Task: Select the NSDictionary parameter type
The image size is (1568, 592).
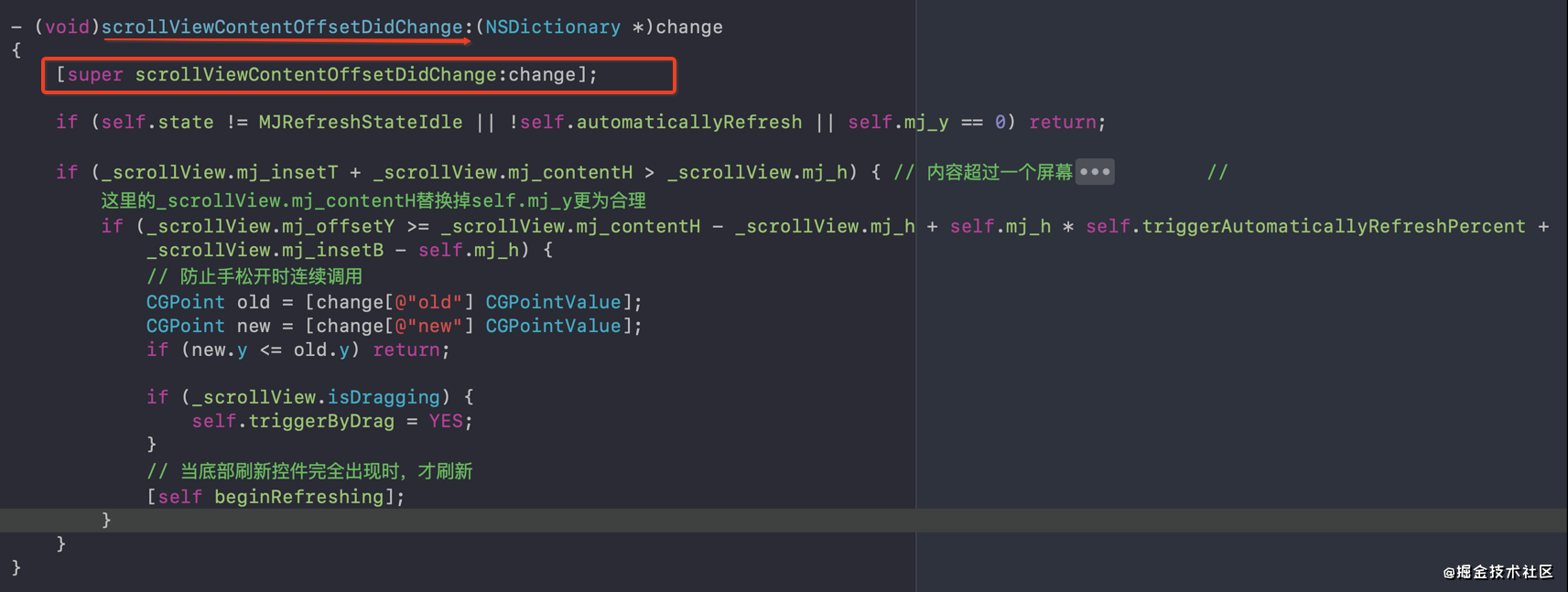Action: pyautogui.click(x=552, y=27)
